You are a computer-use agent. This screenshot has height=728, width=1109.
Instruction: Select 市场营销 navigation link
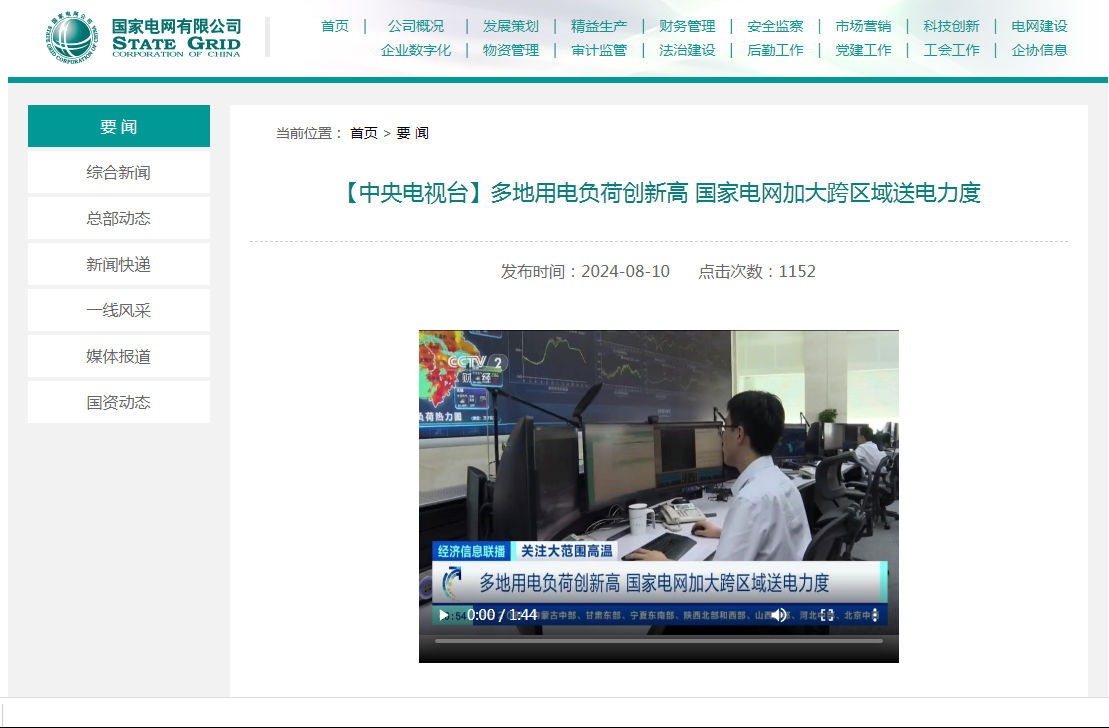tap(863, 26)
